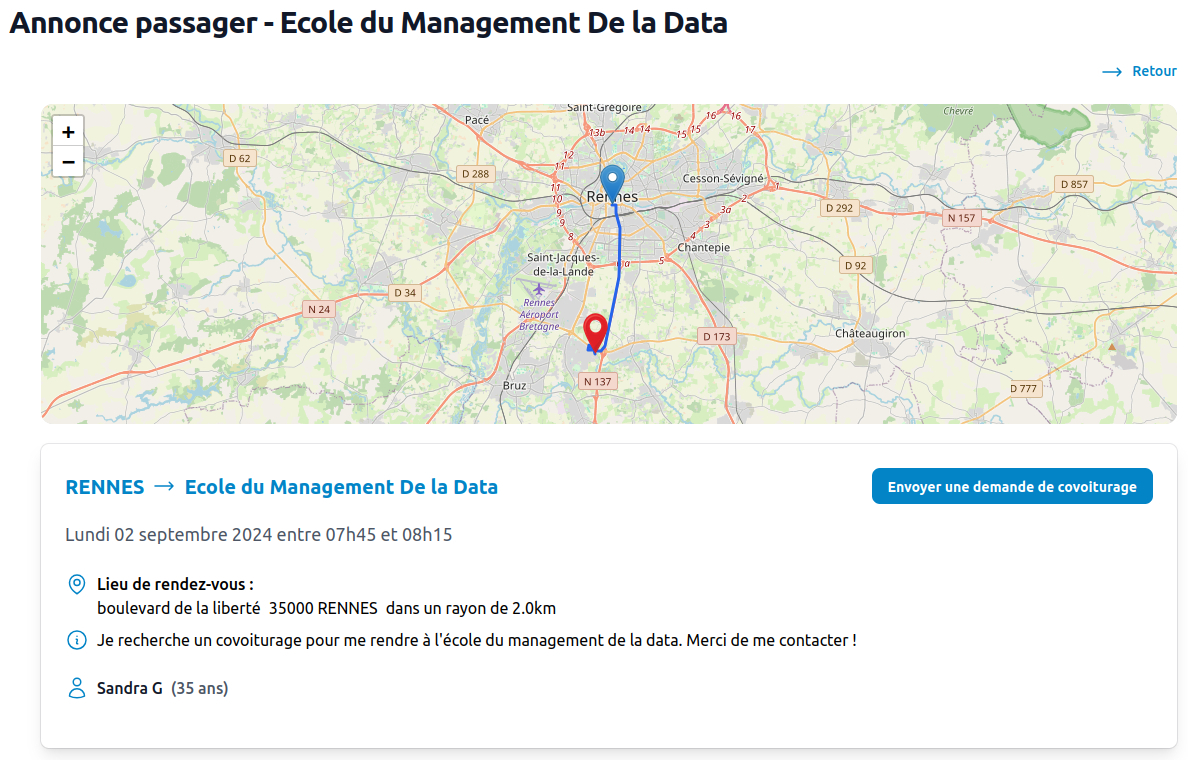Click the N 137 road label on map
This screenshot has height=760, width=1188.
(596, 382)
